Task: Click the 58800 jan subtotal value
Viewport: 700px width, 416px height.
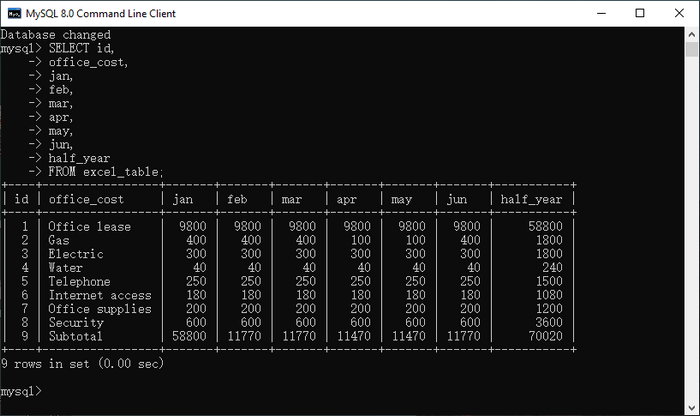Action: click(189, 336)
